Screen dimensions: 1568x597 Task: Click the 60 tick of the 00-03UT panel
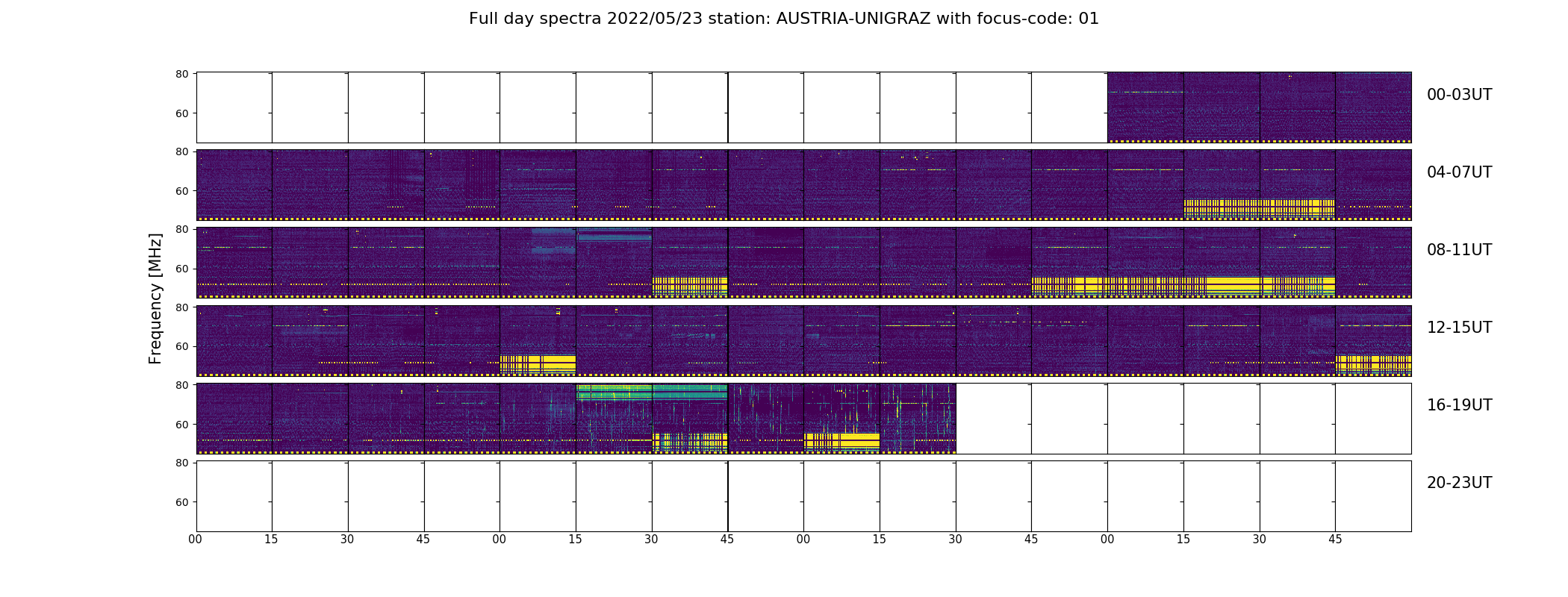click(x=181, y=113)
